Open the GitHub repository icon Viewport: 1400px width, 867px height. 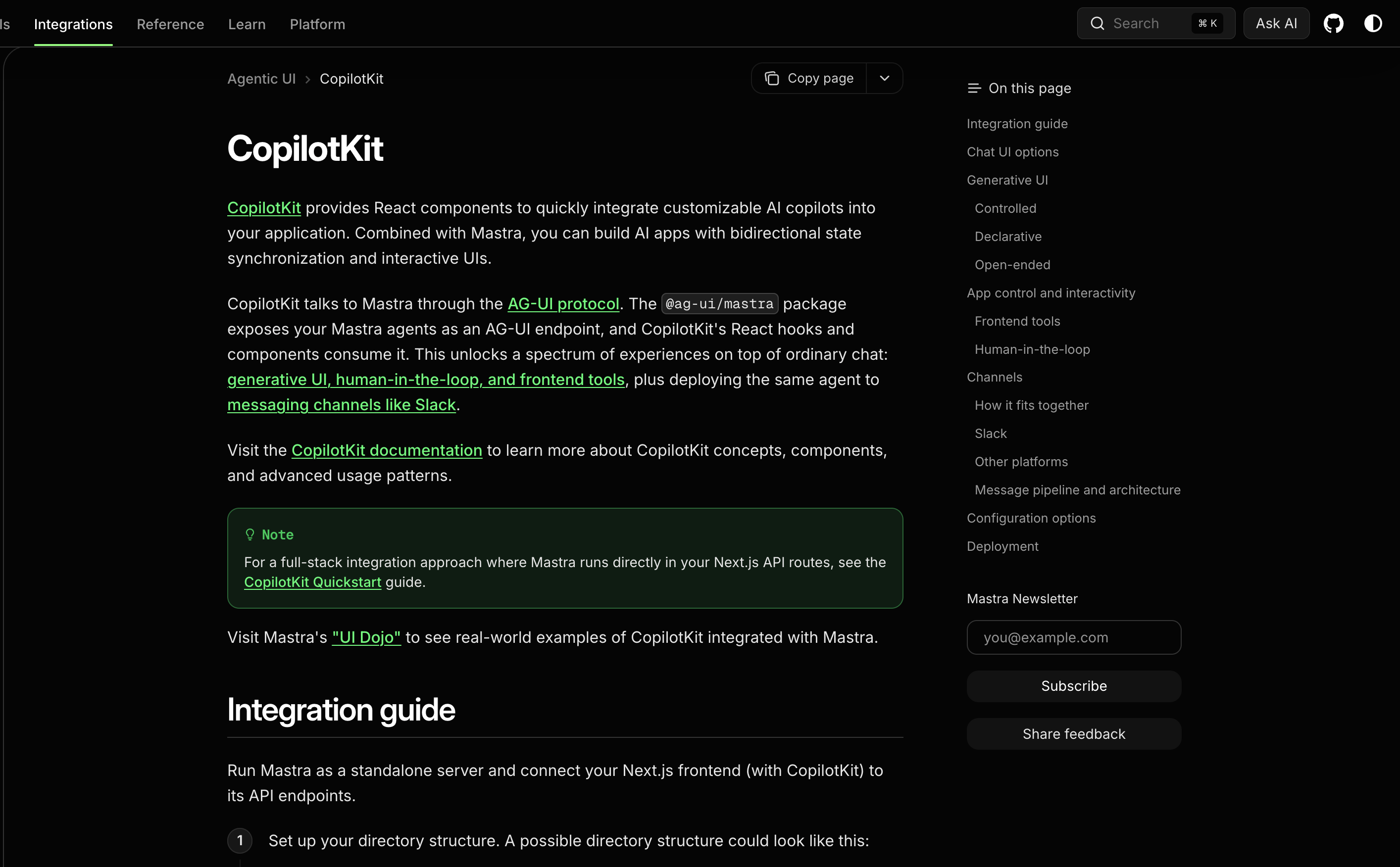pos(1334,24)
